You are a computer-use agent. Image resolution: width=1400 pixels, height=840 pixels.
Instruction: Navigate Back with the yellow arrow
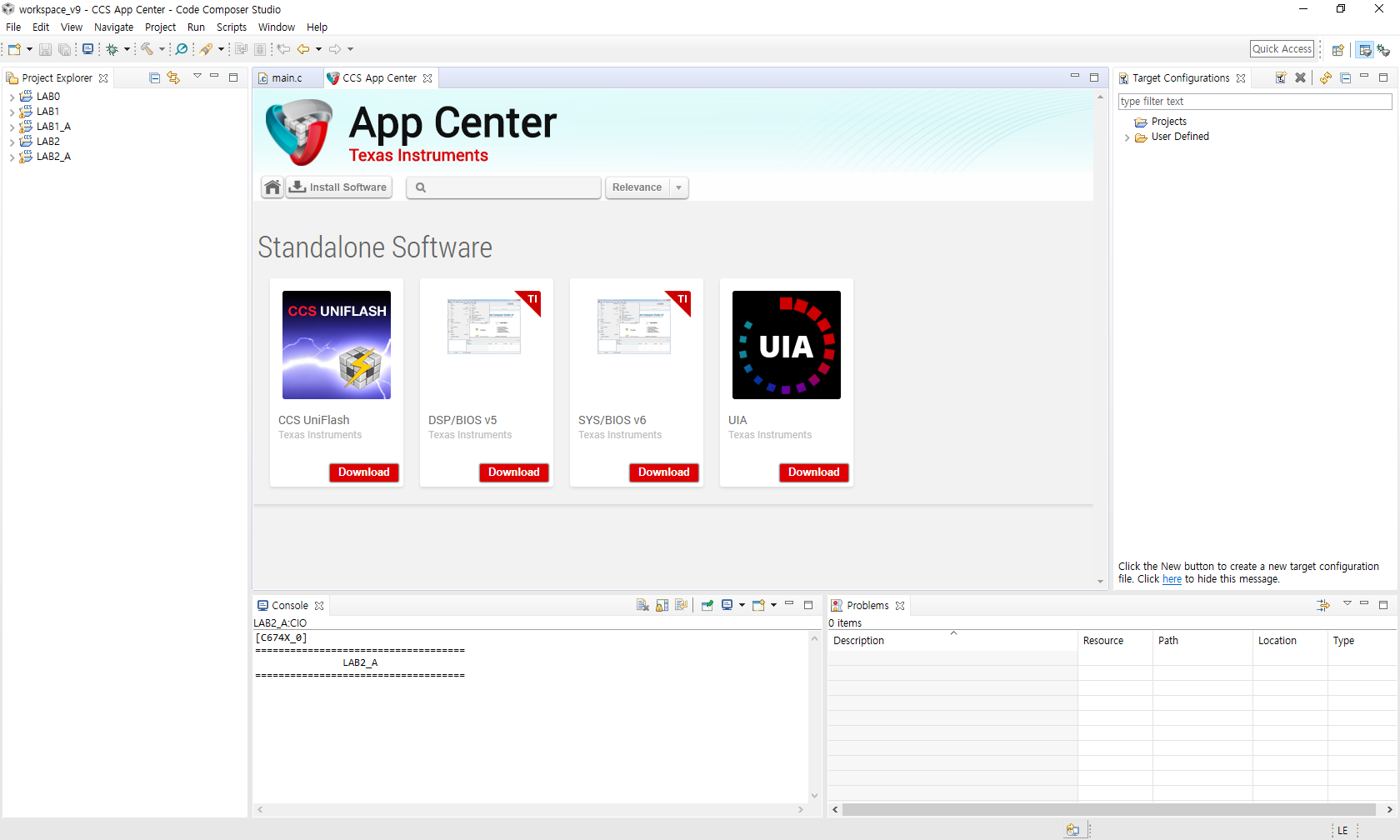[x=303, y=49]
